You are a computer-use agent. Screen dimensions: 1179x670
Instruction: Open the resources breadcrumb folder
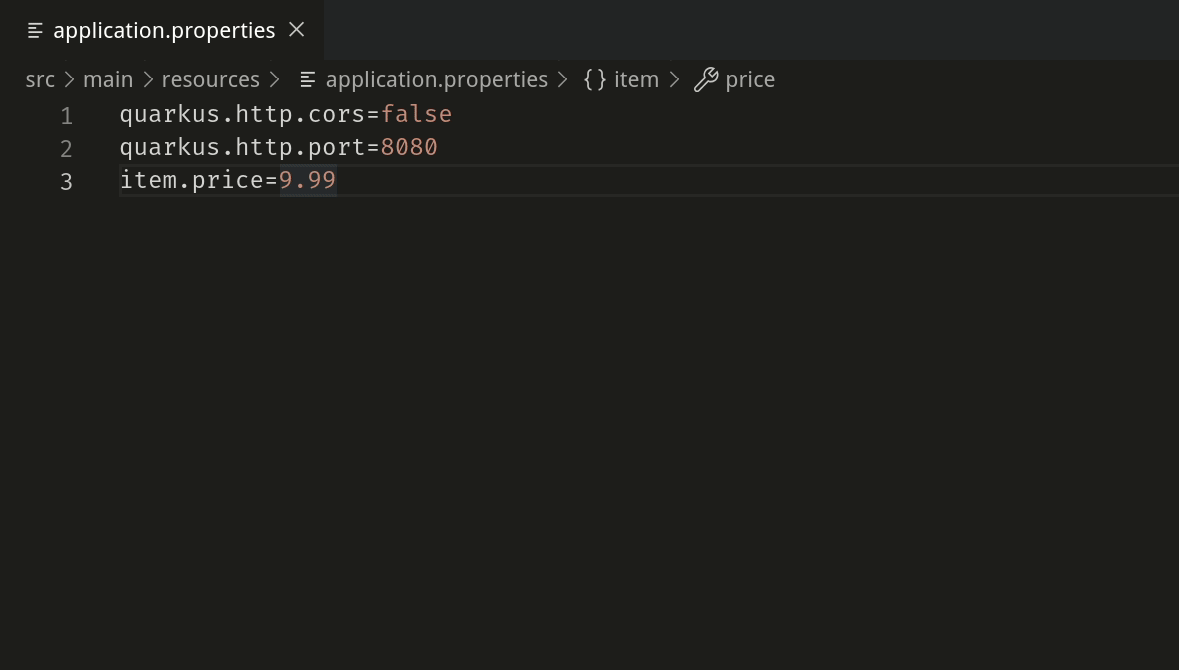pyautogui.click(x=210, y=80)
